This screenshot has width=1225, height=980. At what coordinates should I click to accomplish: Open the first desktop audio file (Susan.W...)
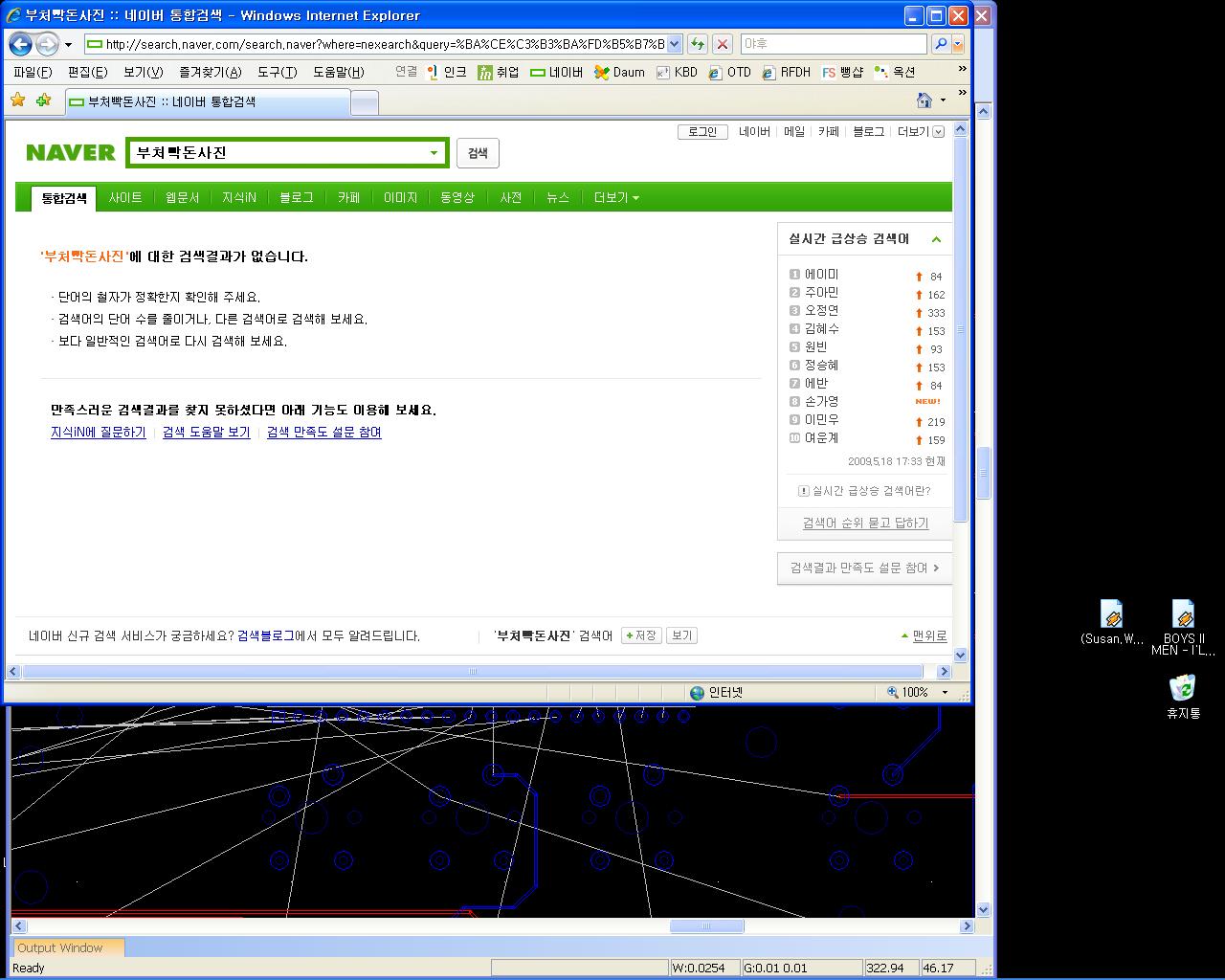1111,623
